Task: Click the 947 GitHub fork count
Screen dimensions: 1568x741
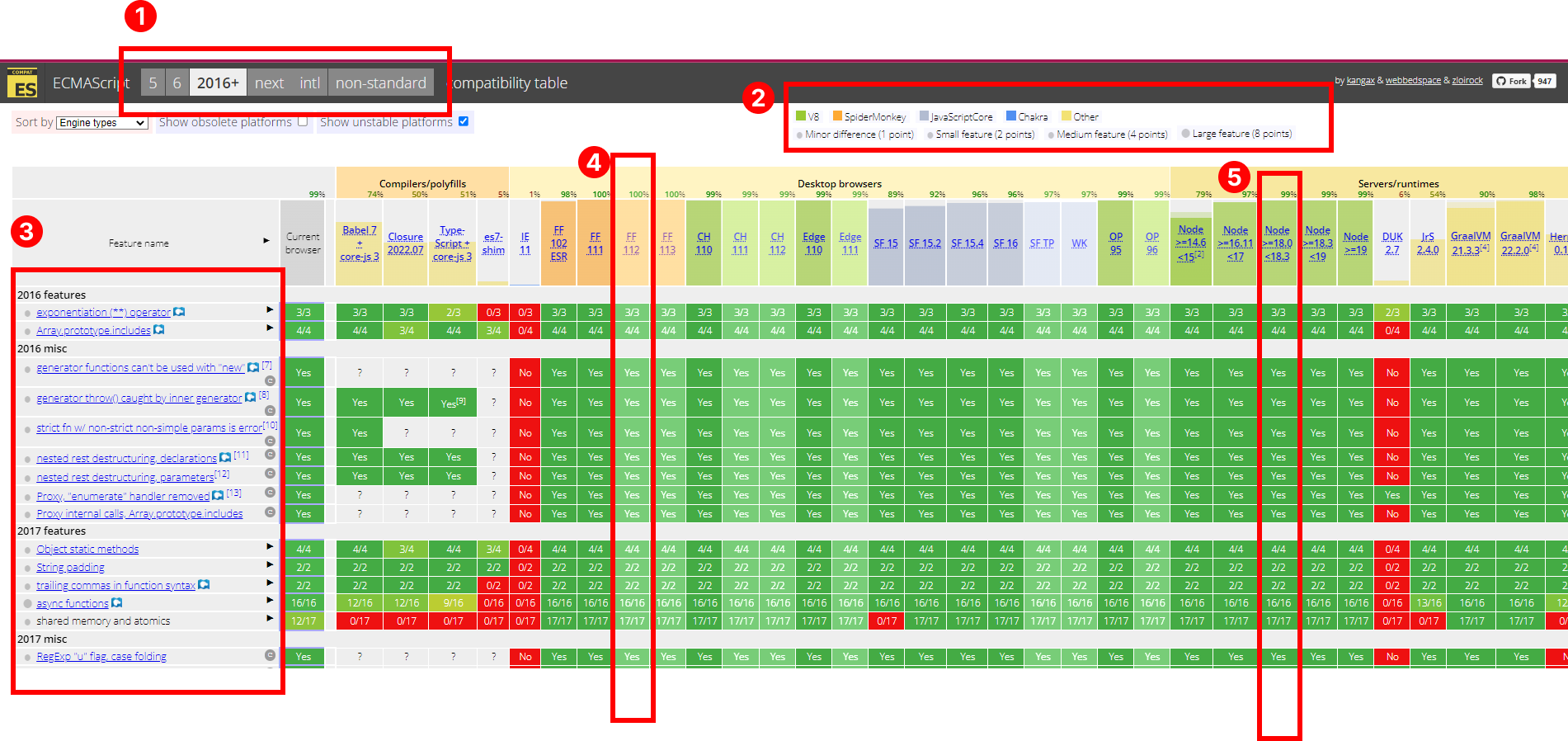Action: (1545, 81)
